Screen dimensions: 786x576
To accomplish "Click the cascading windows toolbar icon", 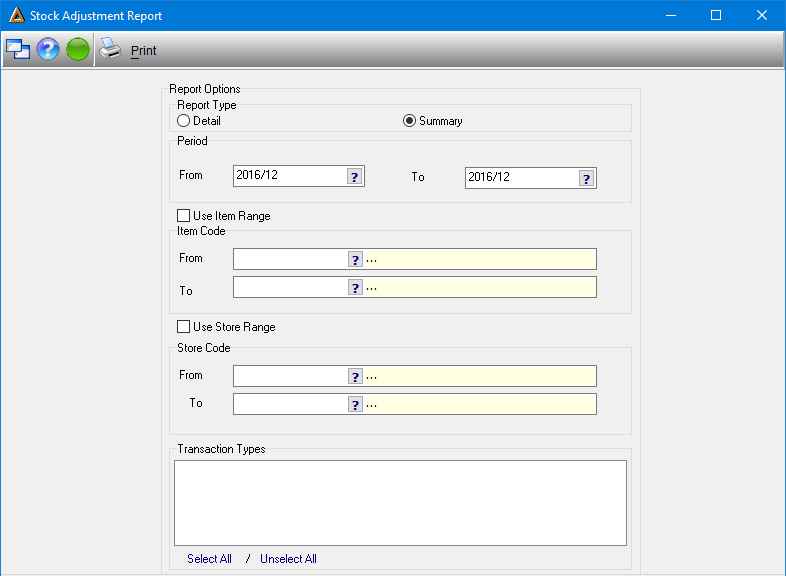I will (18, 49).
